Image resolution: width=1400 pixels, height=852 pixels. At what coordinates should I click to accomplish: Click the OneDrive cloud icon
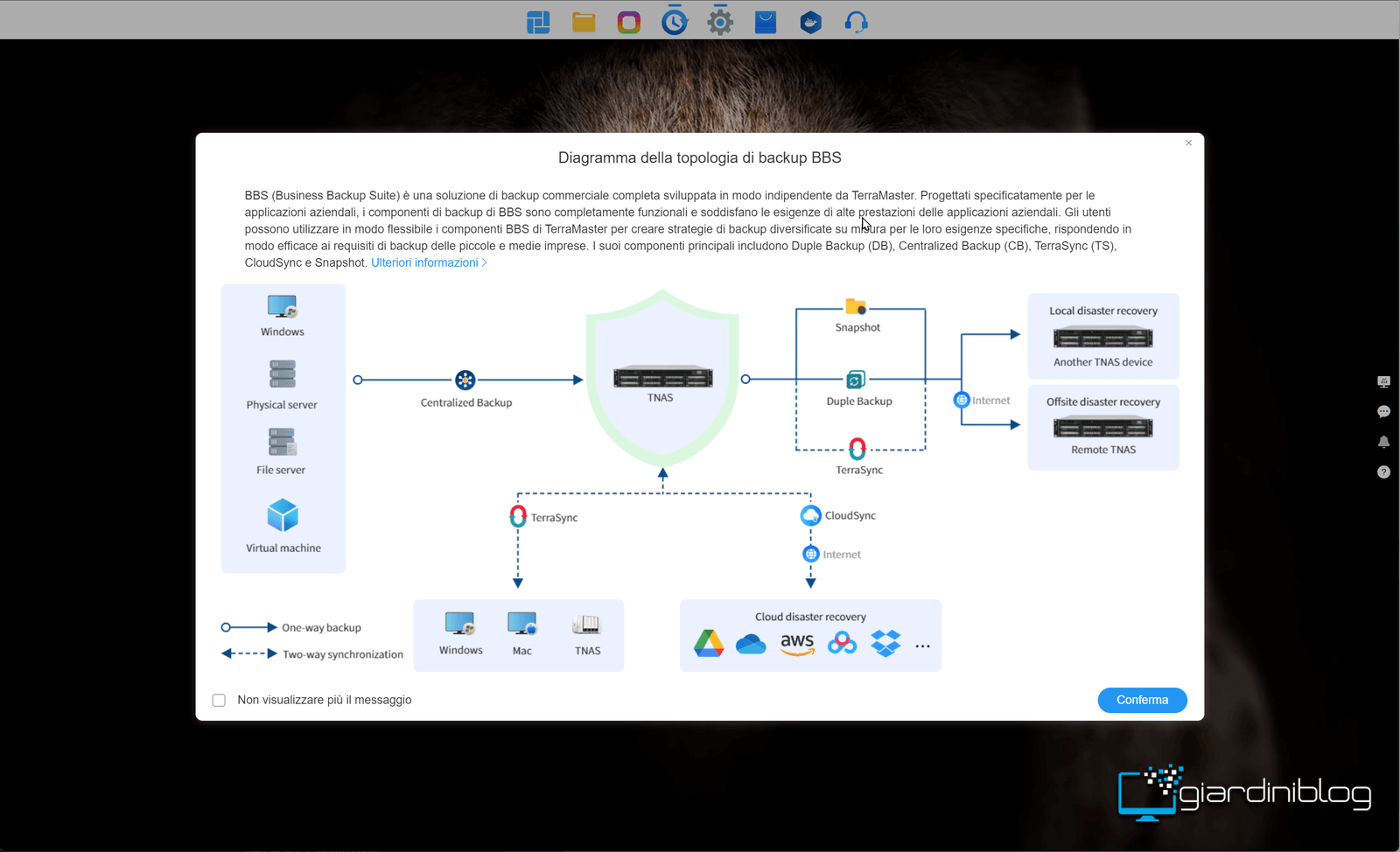751,645
